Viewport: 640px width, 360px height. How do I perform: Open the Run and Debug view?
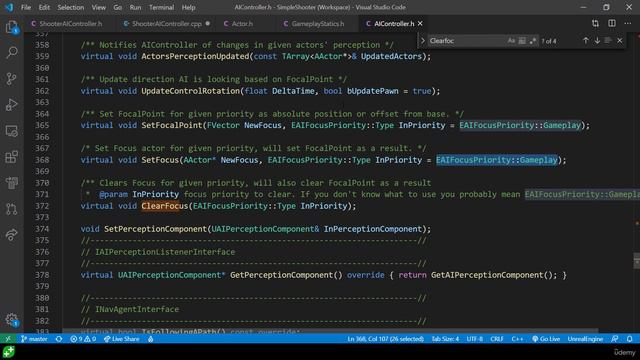[x=12, y=104]
